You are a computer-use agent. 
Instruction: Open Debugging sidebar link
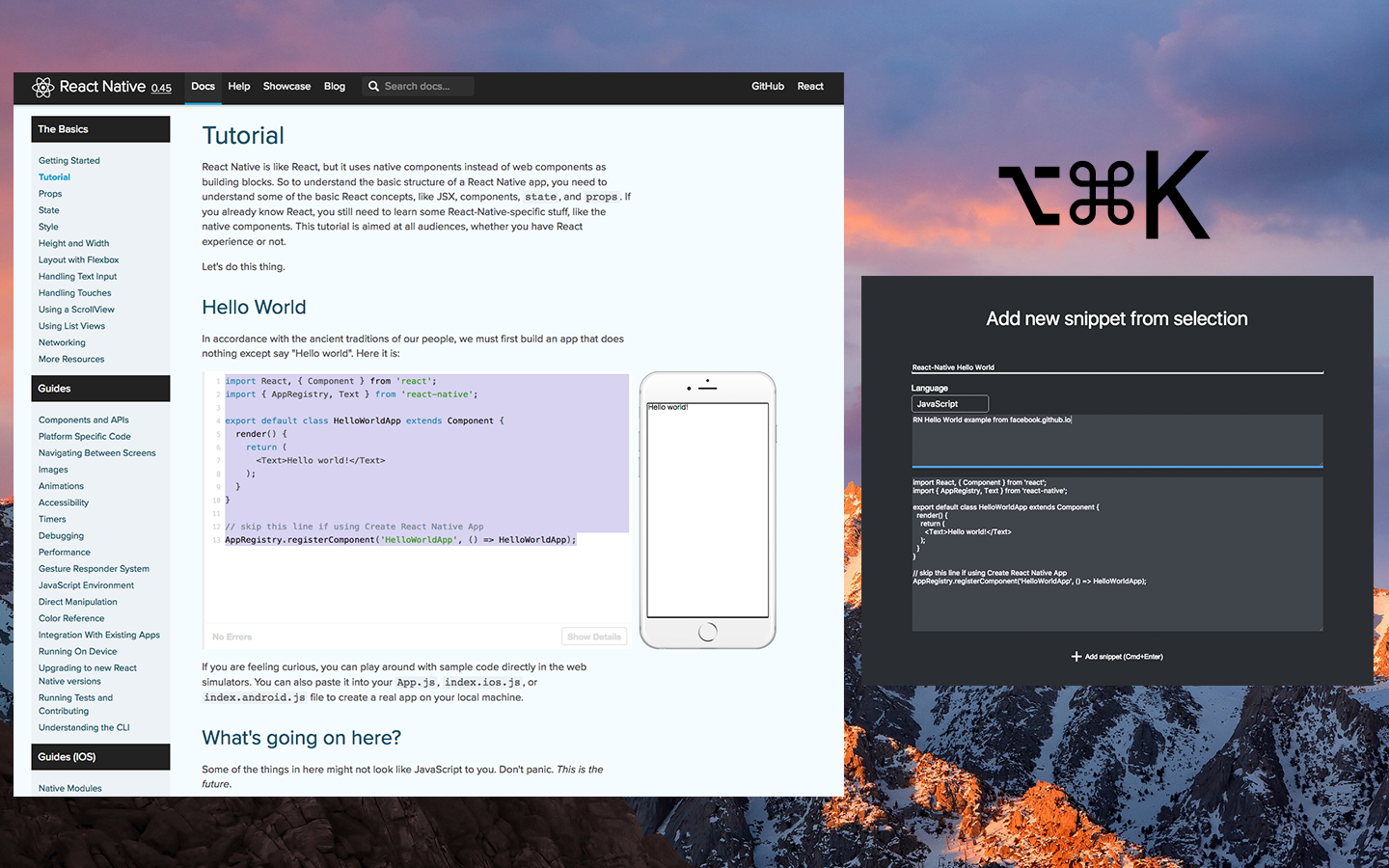(61, 535)
